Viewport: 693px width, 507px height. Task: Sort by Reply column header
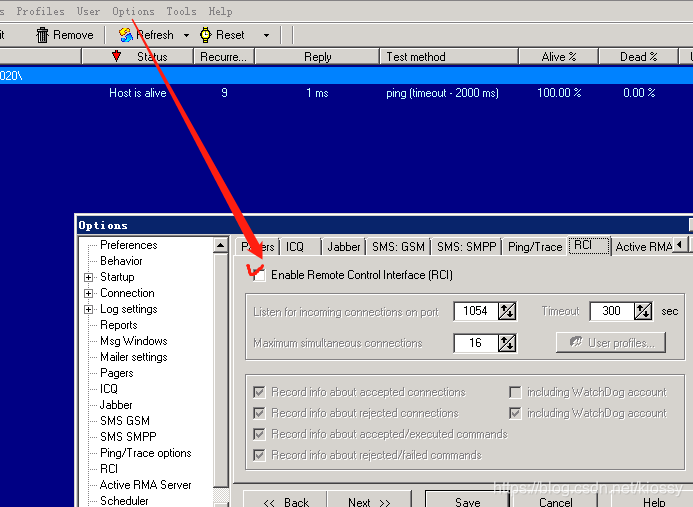pos(317,57)
